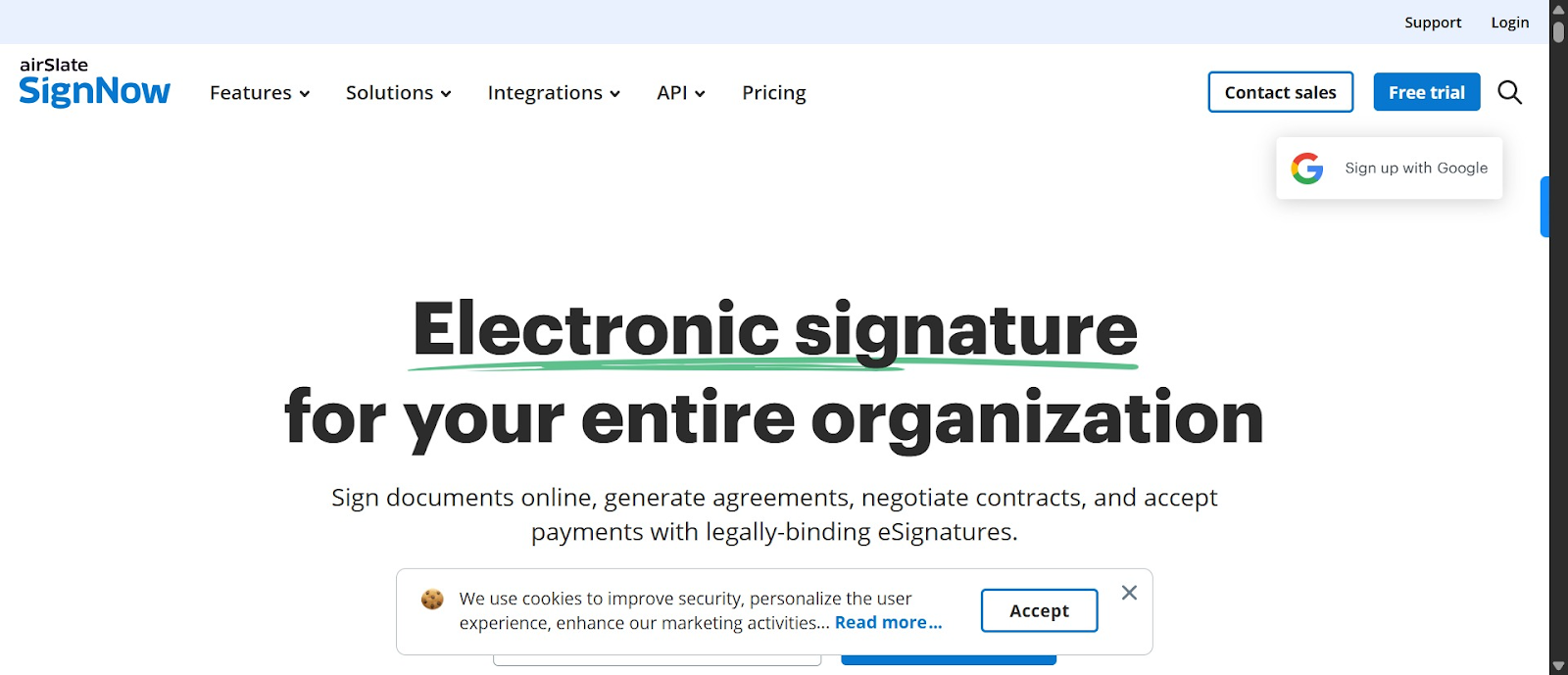Open the Solutions menu
Screen dimensions: 1568x675
[397, 92]
